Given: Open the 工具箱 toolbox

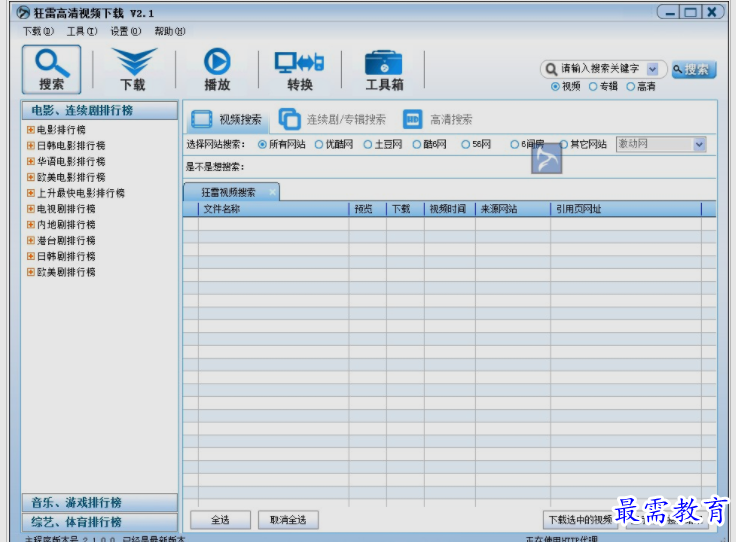Looking at the screenshot, I should click(x=384, y=70).
